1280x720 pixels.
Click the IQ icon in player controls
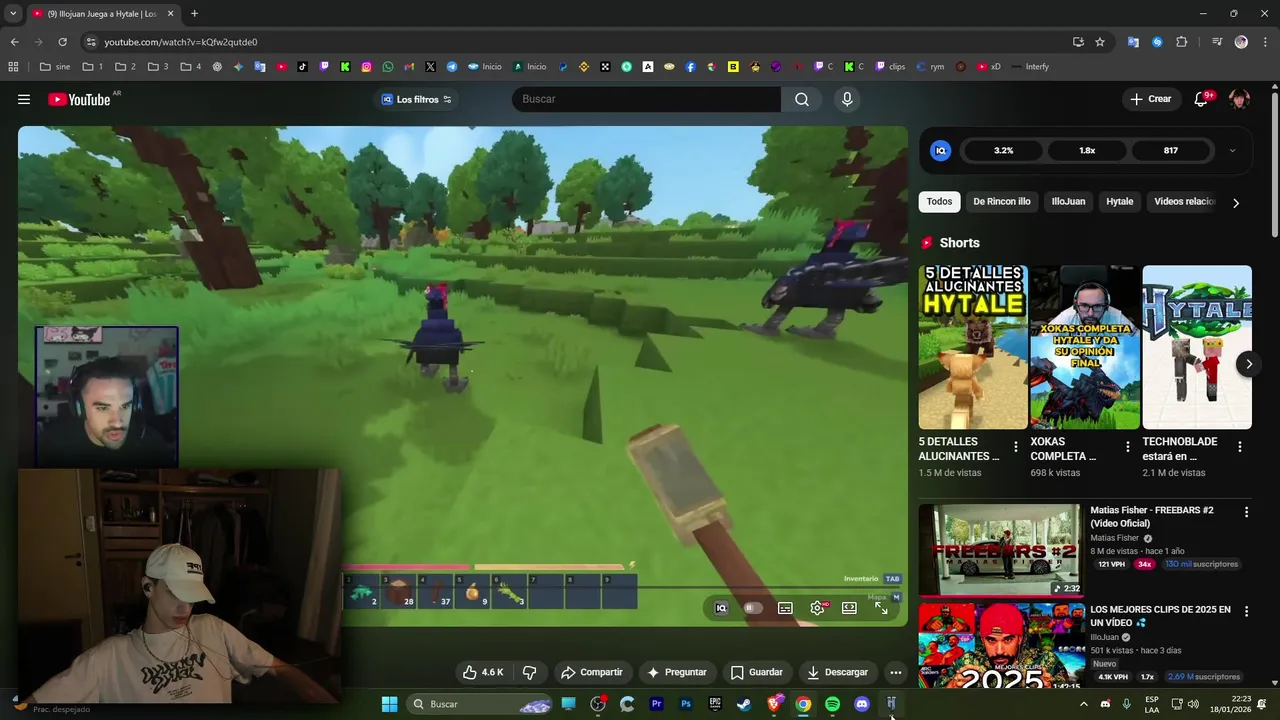(x=721, y=608)
